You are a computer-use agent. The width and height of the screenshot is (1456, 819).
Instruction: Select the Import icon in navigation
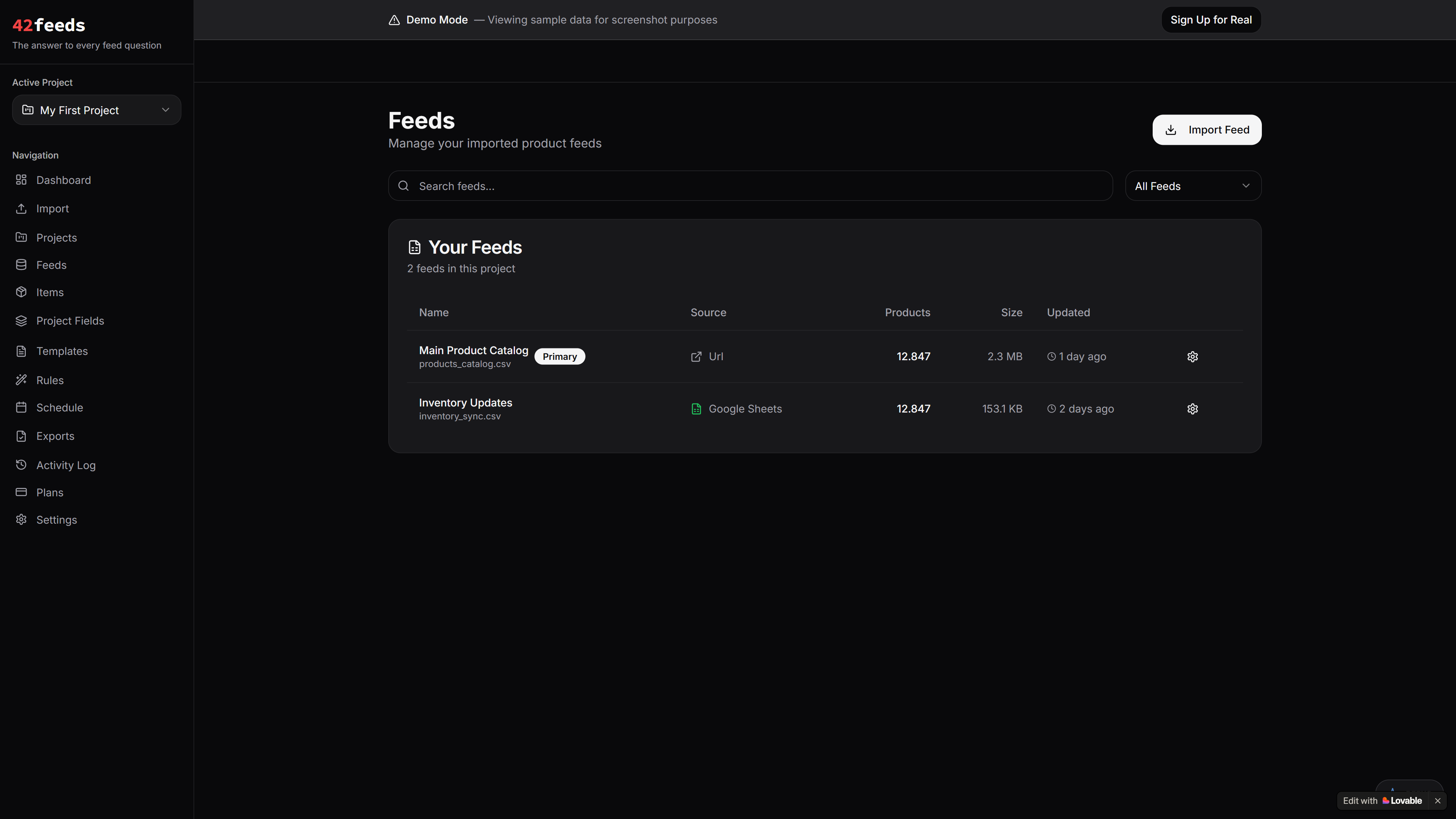coord(21,208)
